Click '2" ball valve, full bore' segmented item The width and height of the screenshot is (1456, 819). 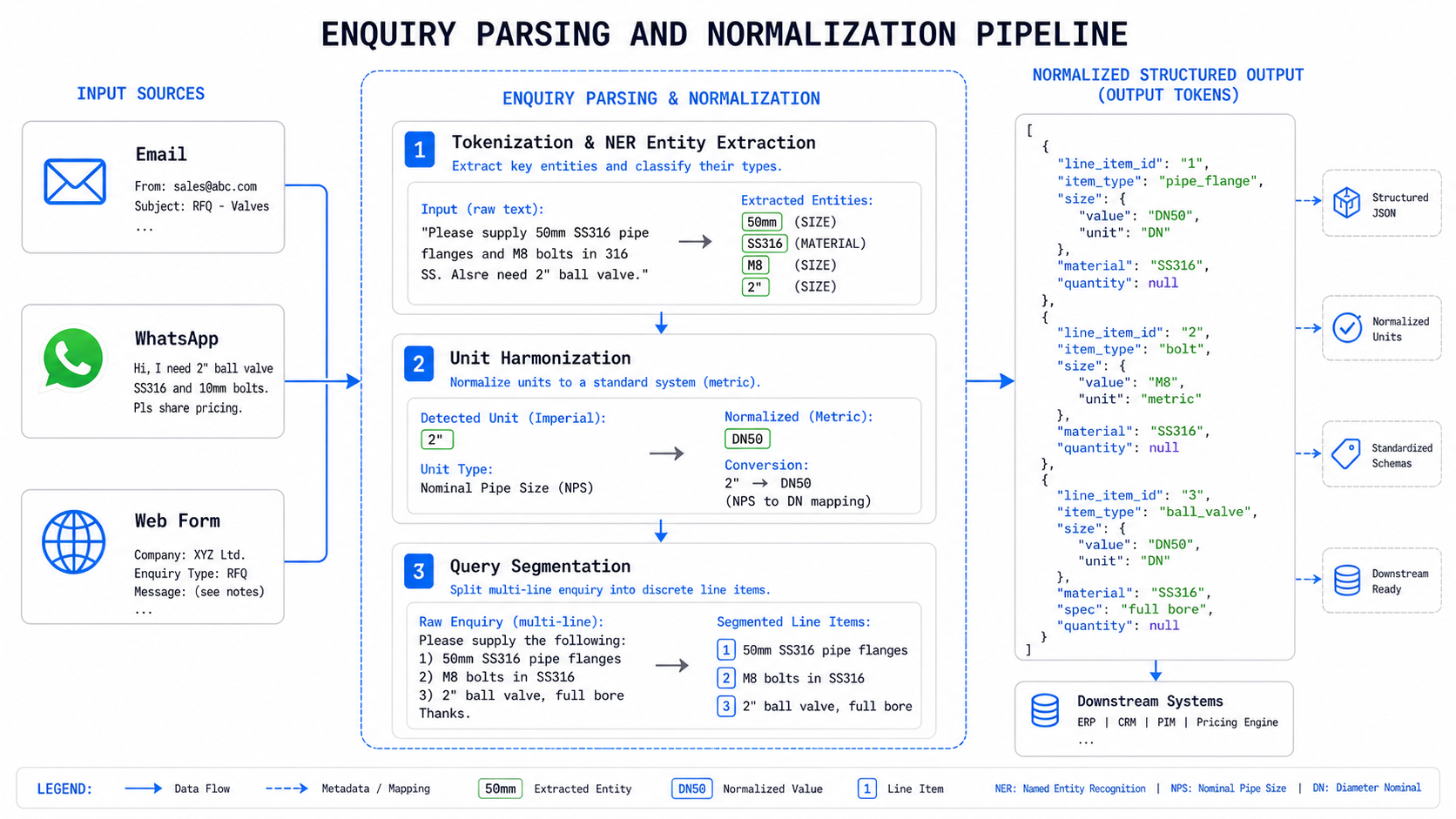click(827, 706)
